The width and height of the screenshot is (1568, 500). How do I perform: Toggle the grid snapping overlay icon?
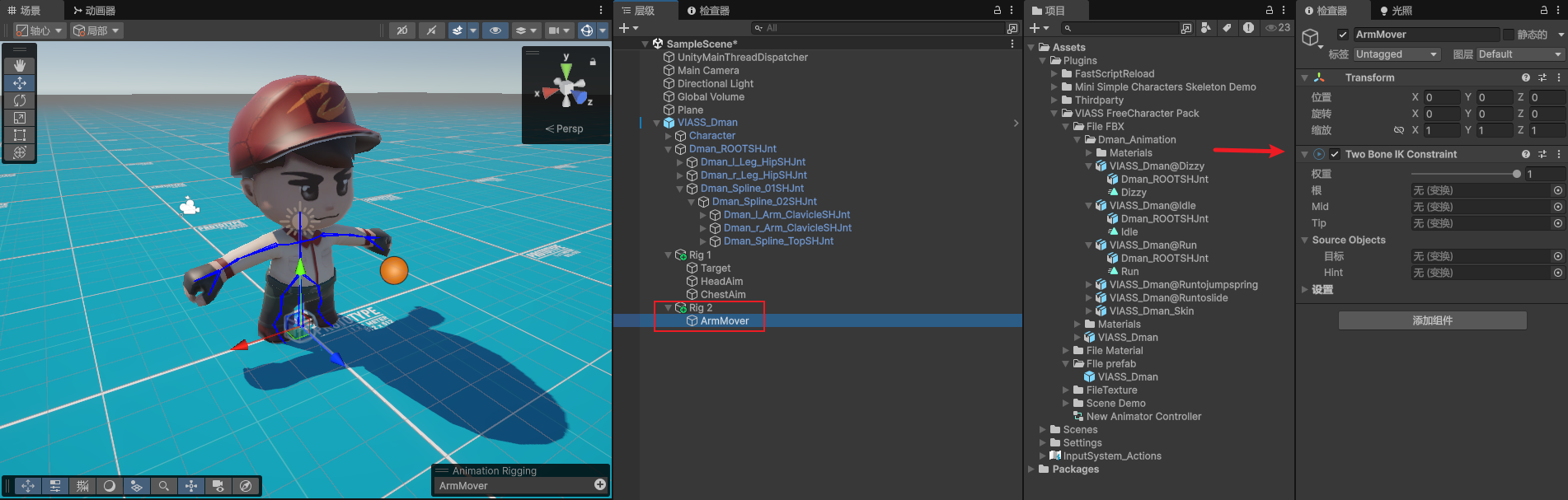click(82, 486)
